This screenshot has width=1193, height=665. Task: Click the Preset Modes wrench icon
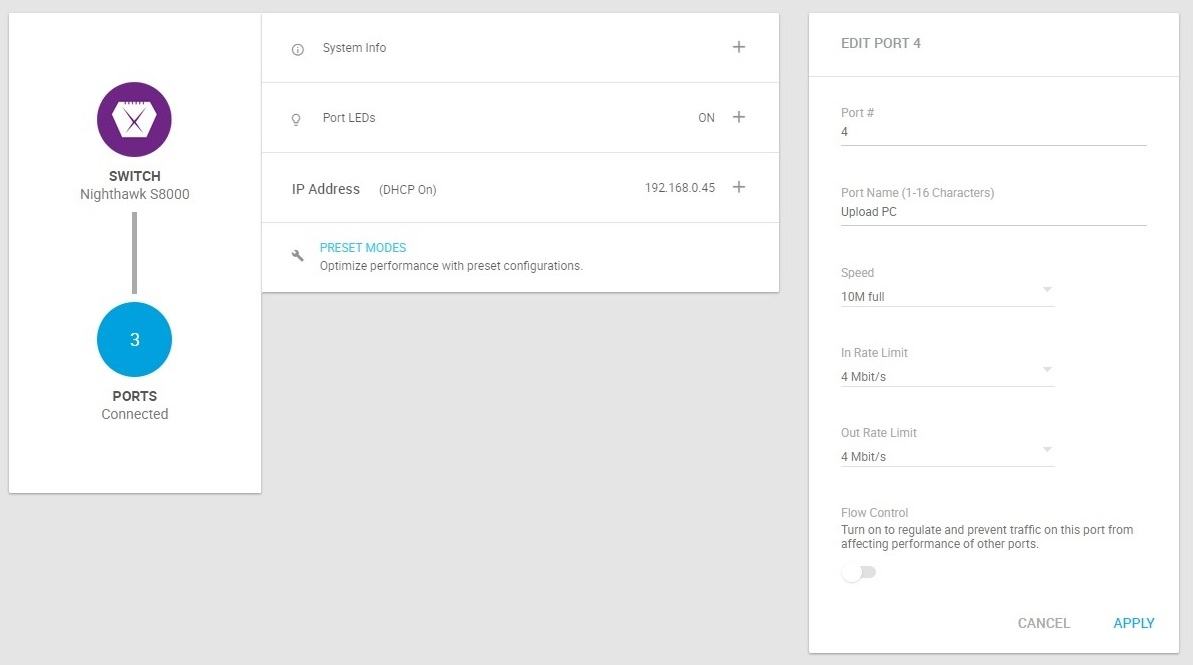click(297, 256)
